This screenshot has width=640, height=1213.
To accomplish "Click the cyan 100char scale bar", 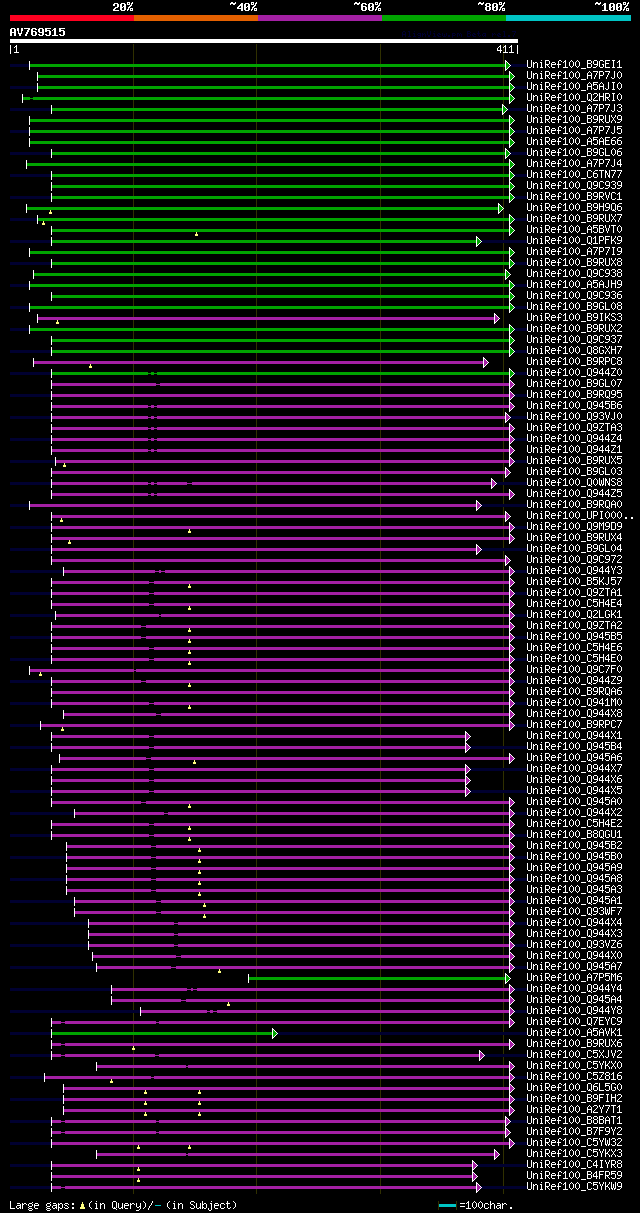I will [x=447, y=1205].
